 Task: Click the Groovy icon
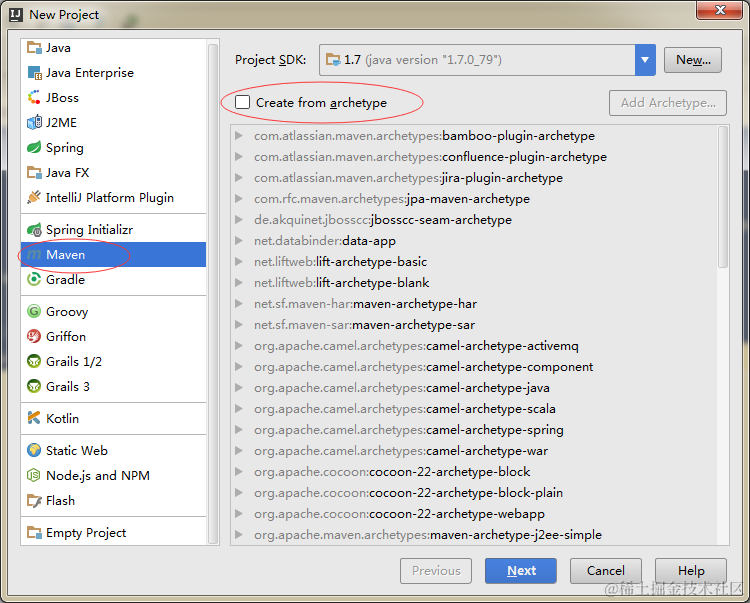tap(34, 311)
